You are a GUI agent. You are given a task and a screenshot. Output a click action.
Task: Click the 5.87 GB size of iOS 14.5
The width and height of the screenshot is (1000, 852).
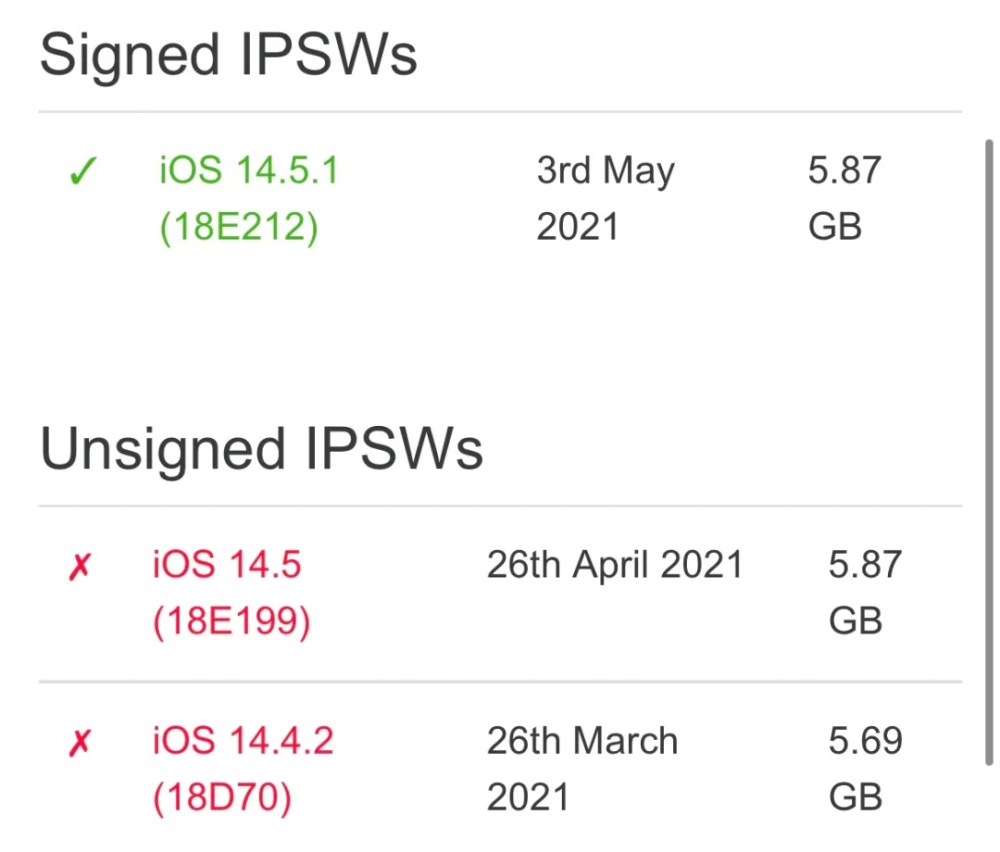[865, 592]
